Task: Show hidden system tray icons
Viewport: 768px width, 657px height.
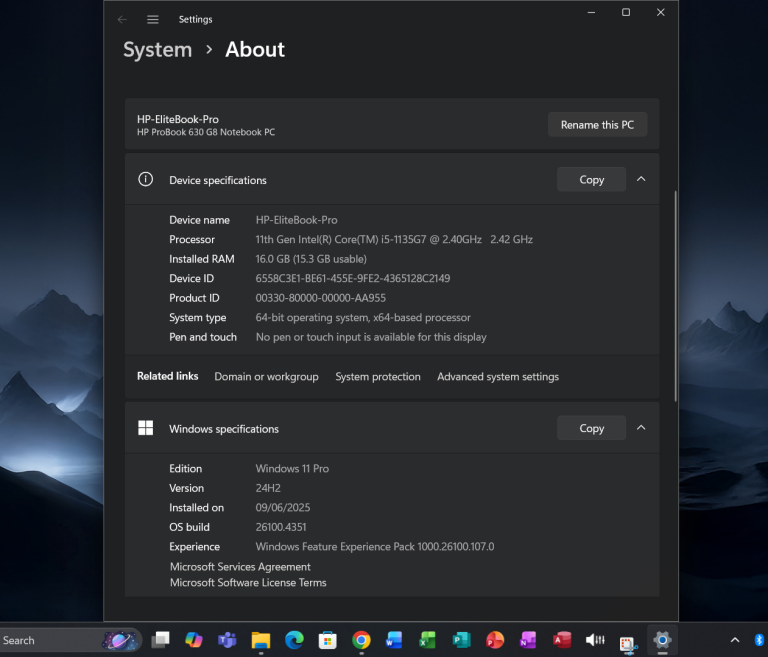Action: [x=735, y=640]
